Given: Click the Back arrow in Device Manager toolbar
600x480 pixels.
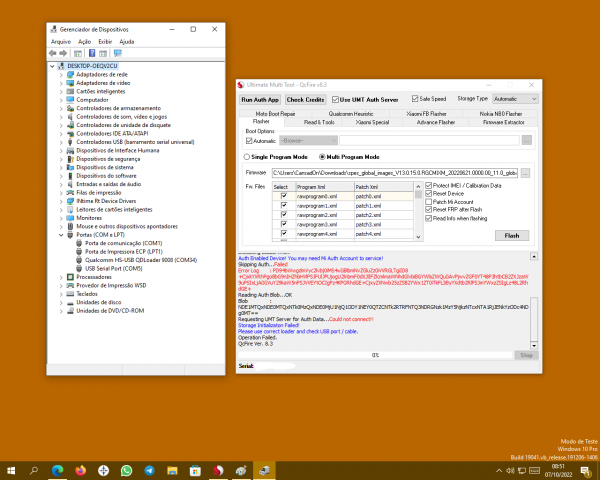Looking at the screenshot, I should click(52, 53).
